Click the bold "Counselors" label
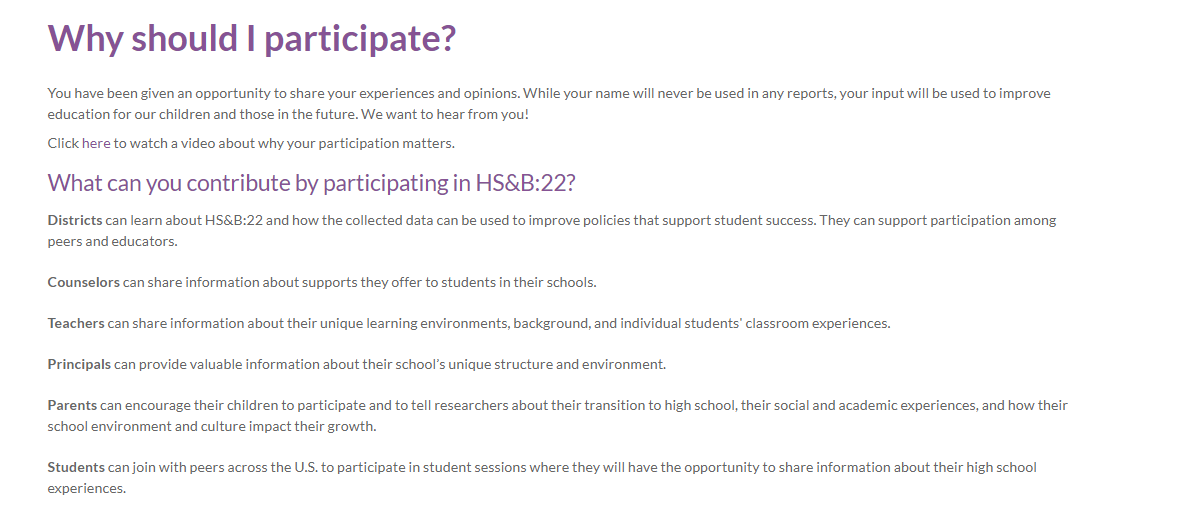Image resolution: width=1178 pixels, height=506 pixels. coord(84,282)
